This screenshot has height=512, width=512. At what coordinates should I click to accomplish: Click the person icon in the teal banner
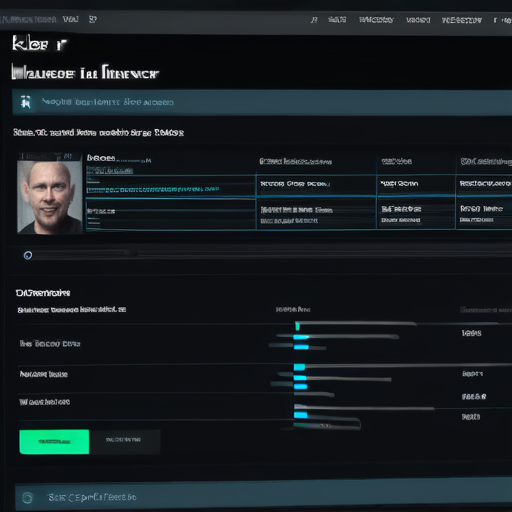(x=26, y=102)
